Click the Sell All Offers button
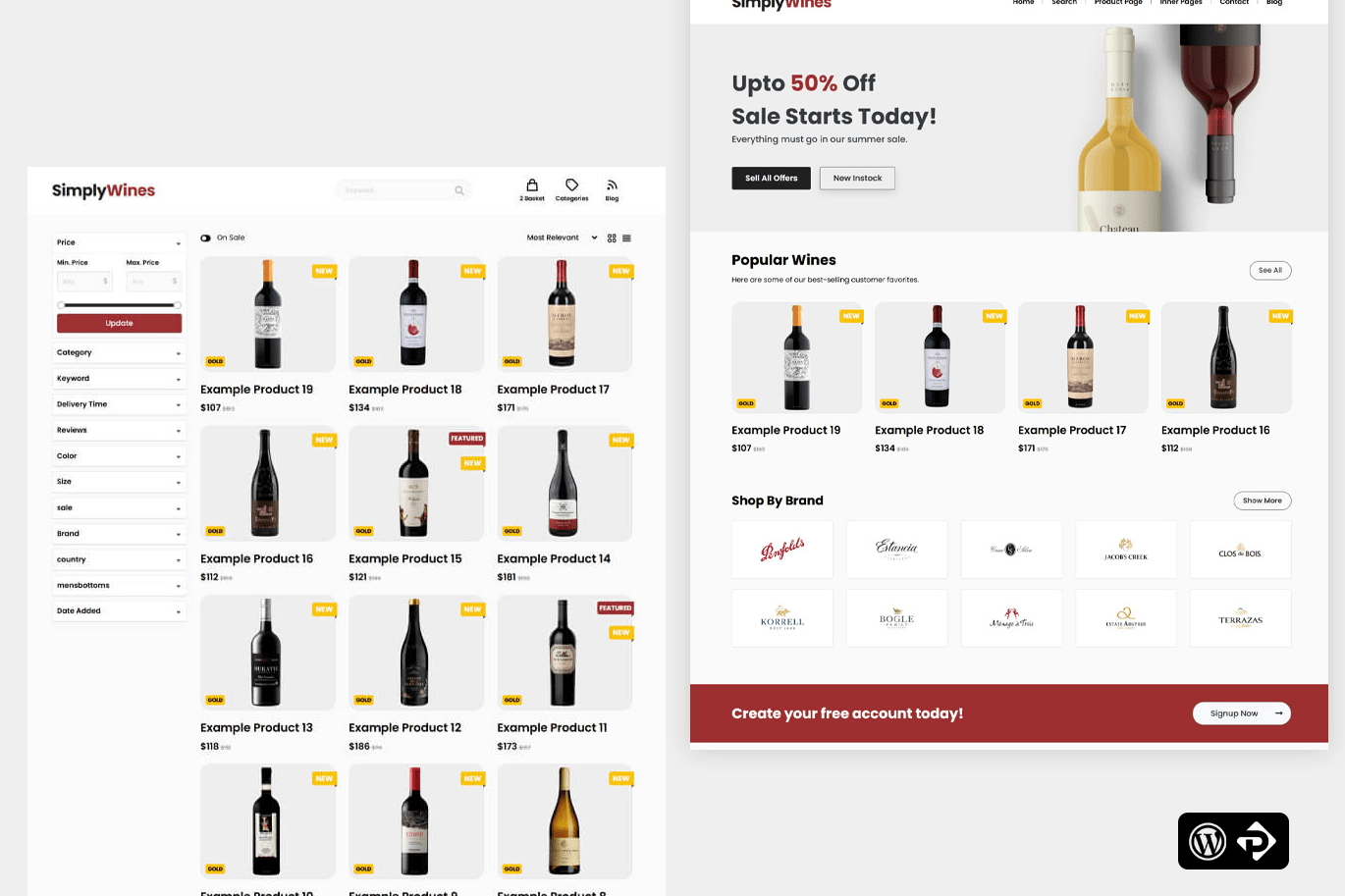 click(x=772, y=178)
